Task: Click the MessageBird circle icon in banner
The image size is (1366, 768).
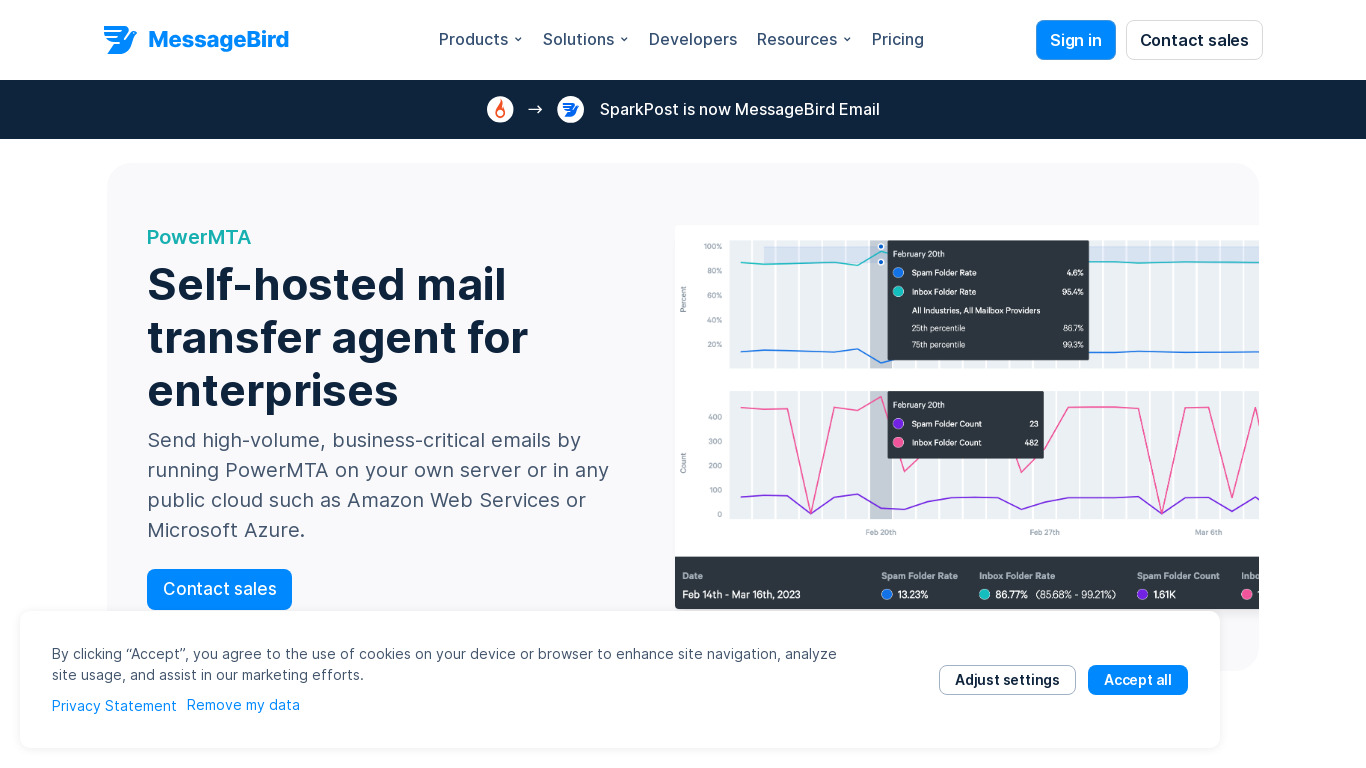Action: click(570, 110)
